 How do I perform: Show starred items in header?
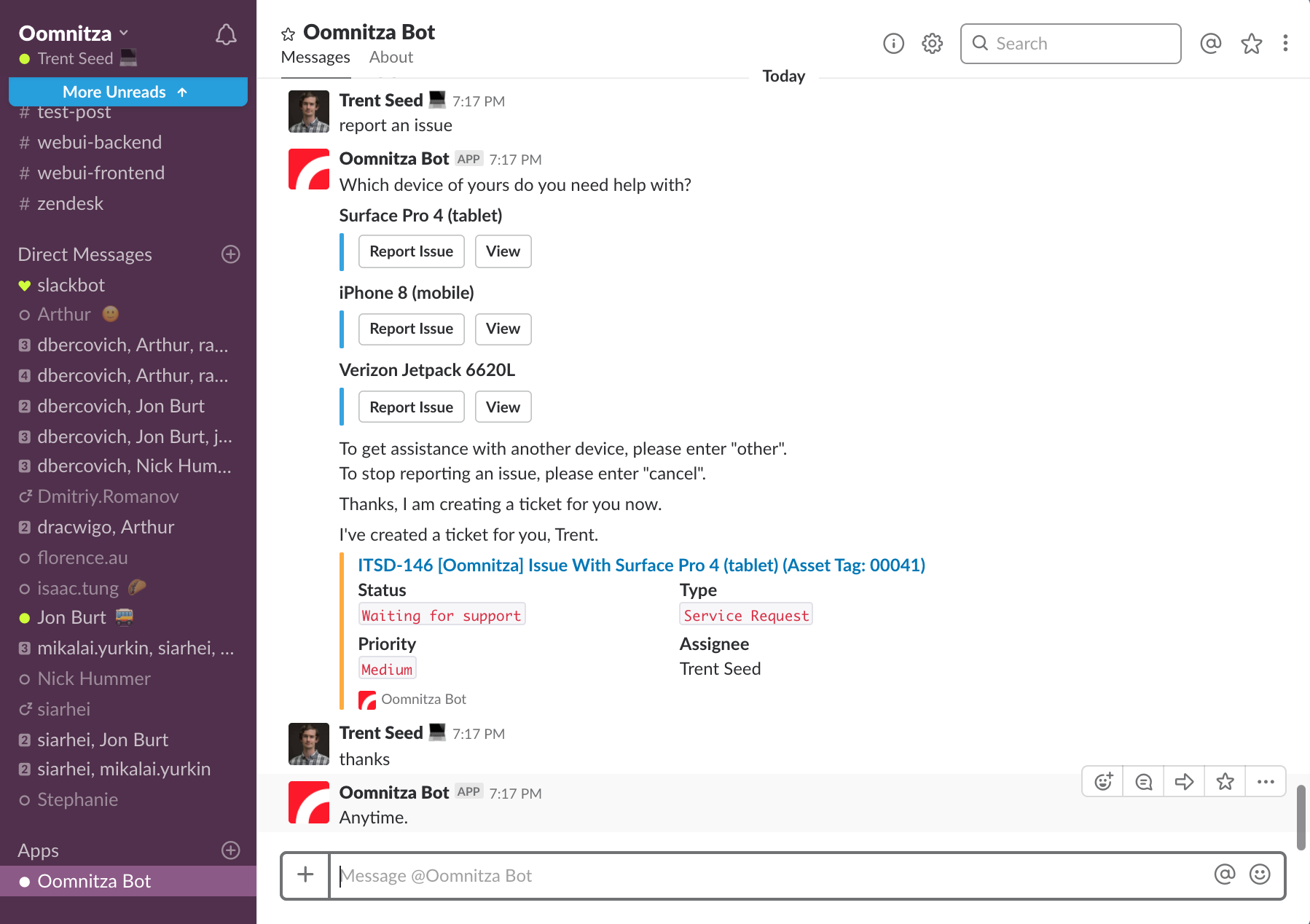[1252, 44]
